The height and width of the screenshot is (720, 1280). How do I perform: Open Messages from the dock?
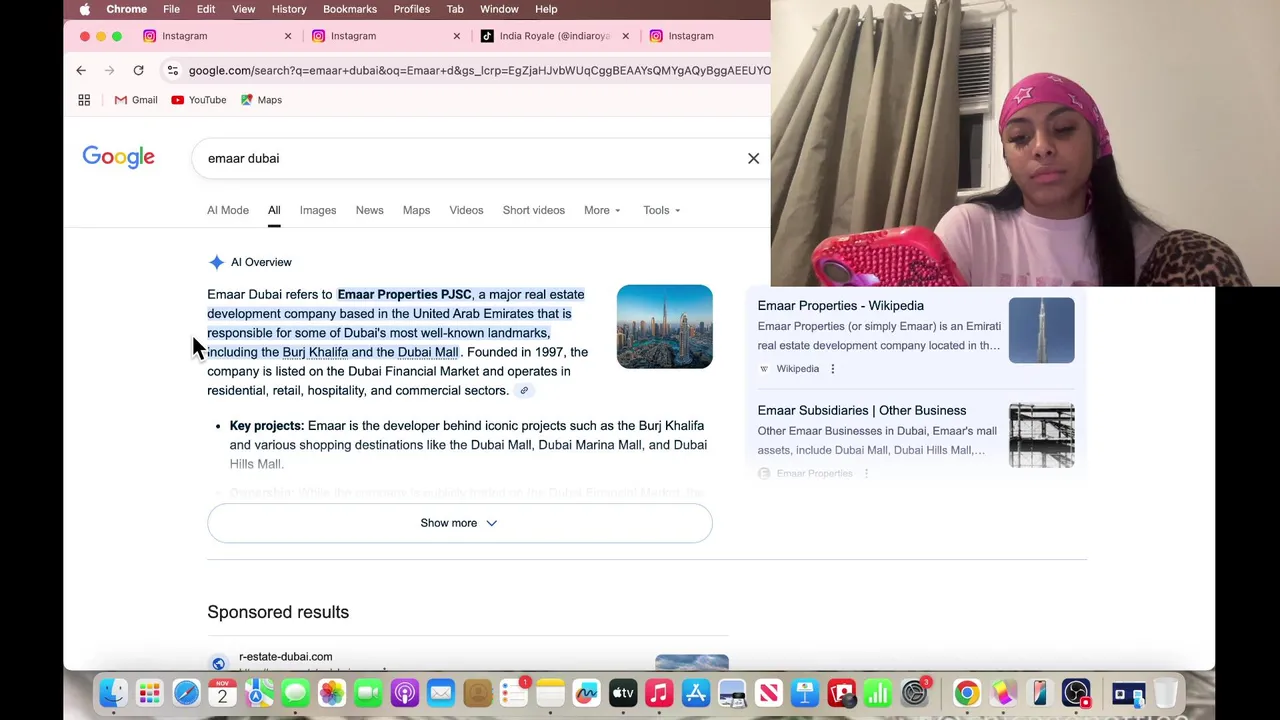[x=295, y=693]
